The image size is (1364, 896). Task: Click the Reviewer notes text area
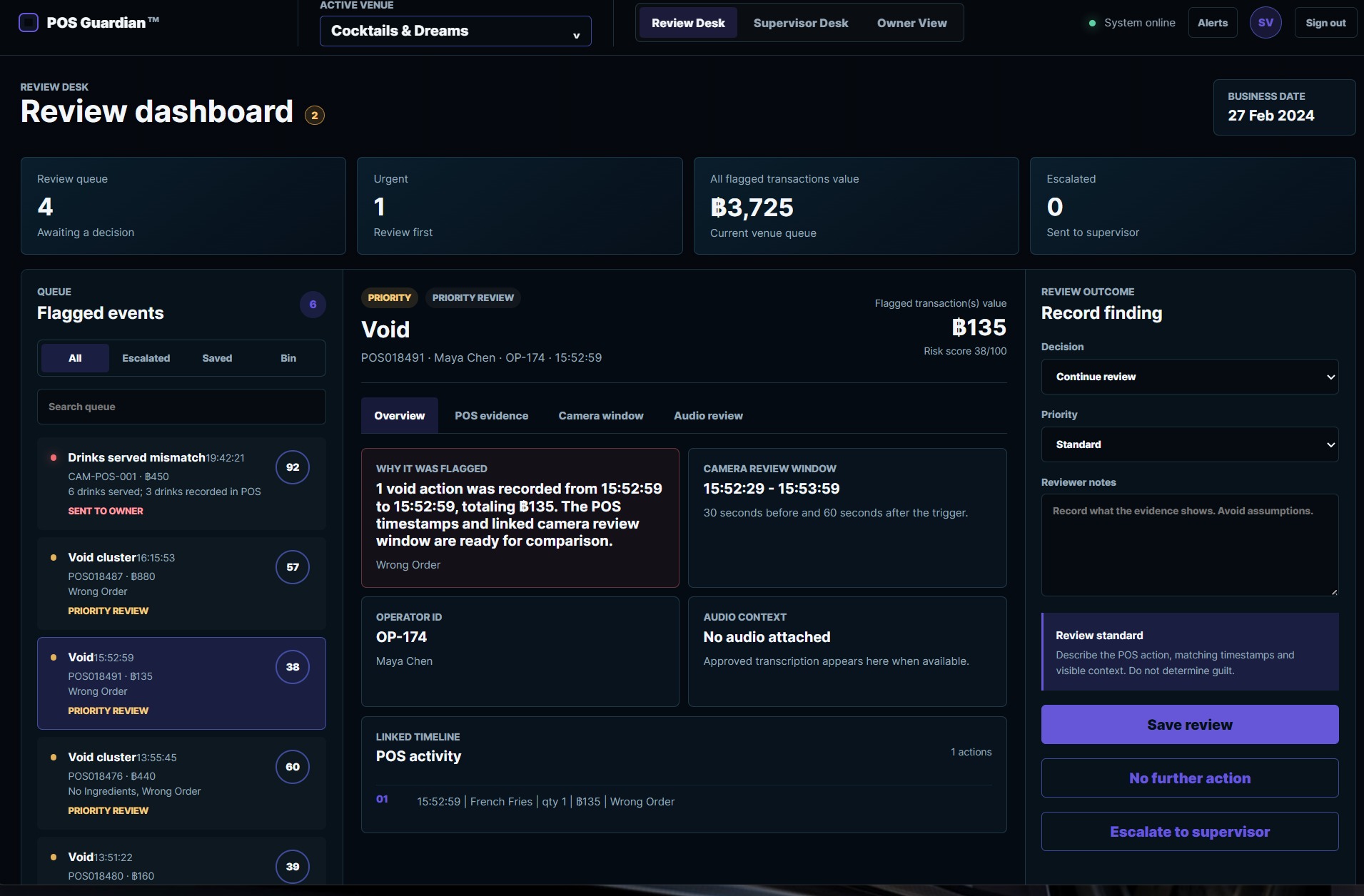1190,545
